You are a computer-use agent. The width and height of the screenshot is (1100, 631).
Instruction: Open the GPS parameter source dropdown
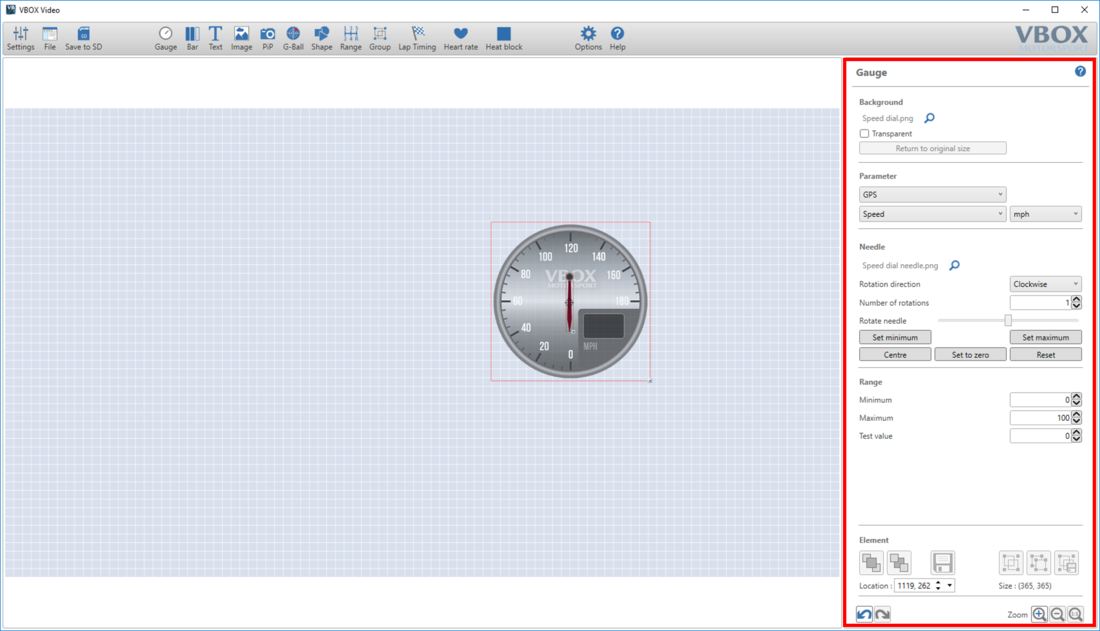[932, 194]
